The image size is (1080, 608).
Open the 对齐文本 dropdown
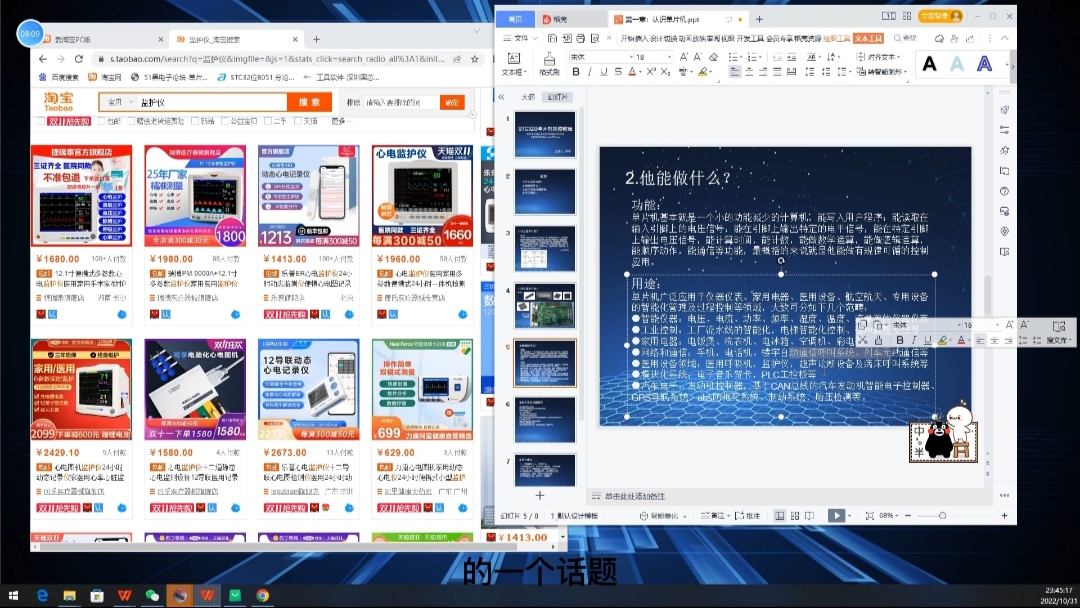click(878, 57)
